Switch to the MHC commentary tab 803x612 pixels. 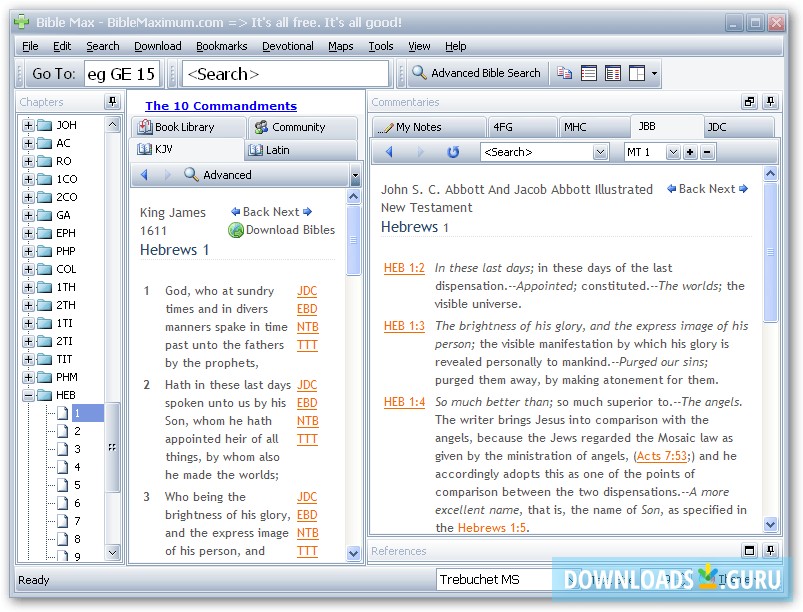click(593, 127)
